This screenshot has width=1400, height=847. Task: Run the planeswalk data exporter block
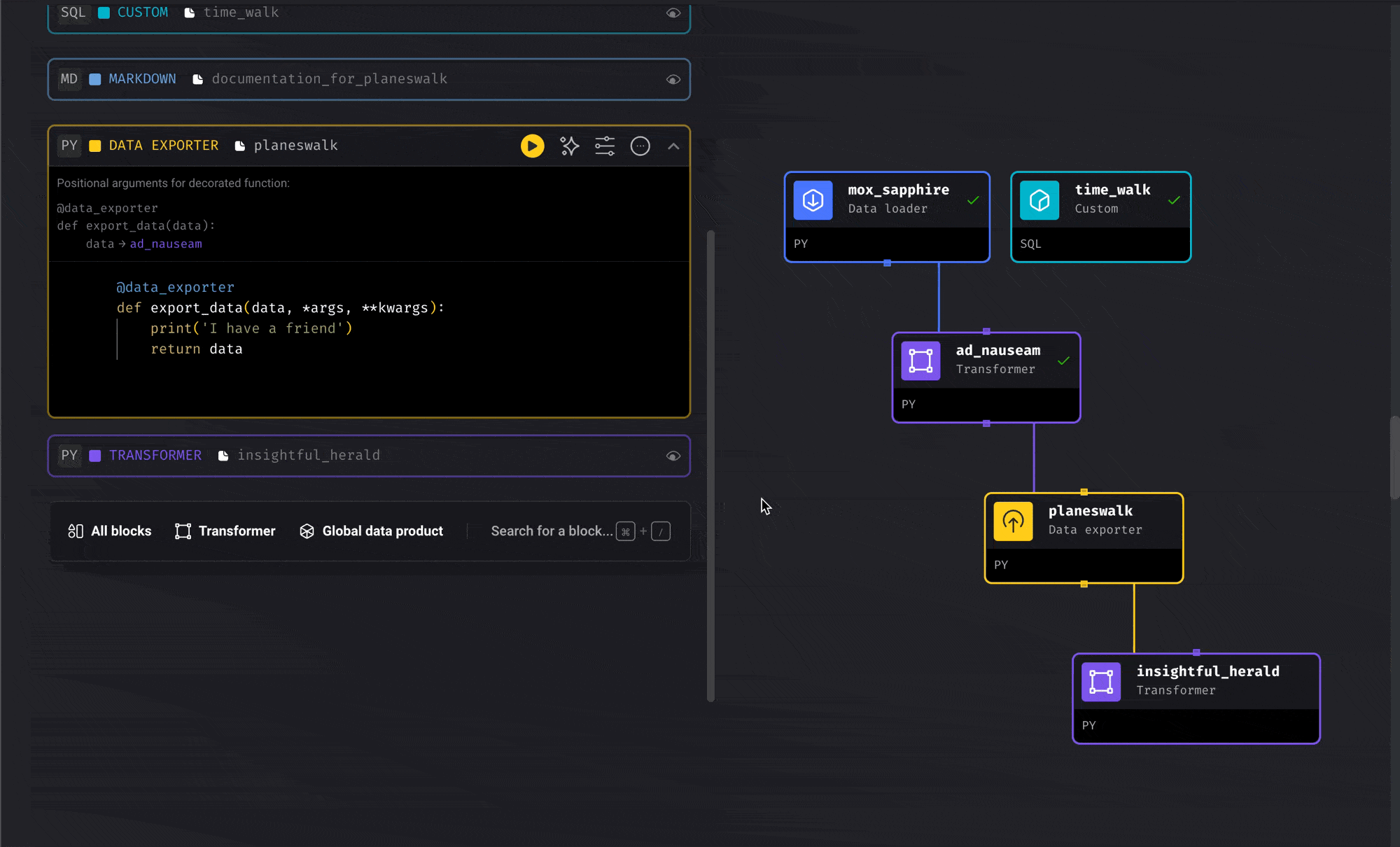[x=532, y=146]
